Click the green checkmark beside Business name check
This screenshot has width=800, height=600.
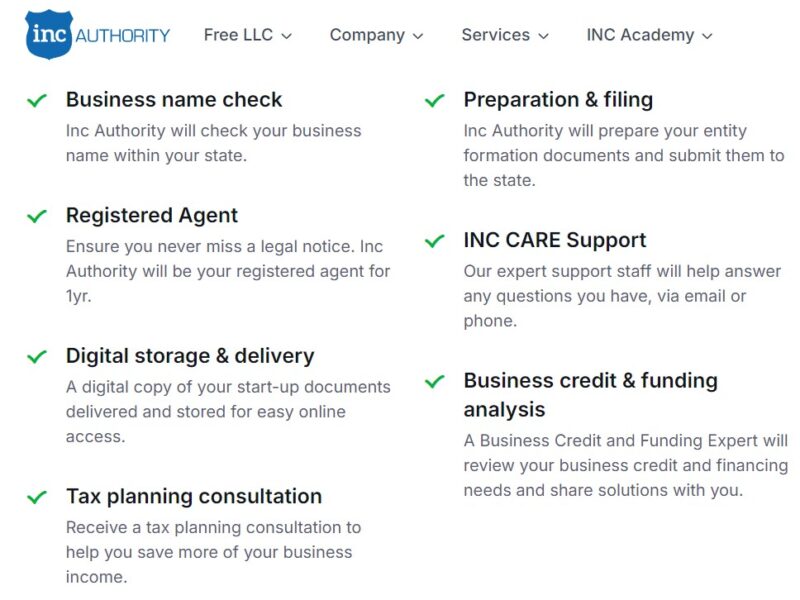pyautogui.click(x=37, y=100)
